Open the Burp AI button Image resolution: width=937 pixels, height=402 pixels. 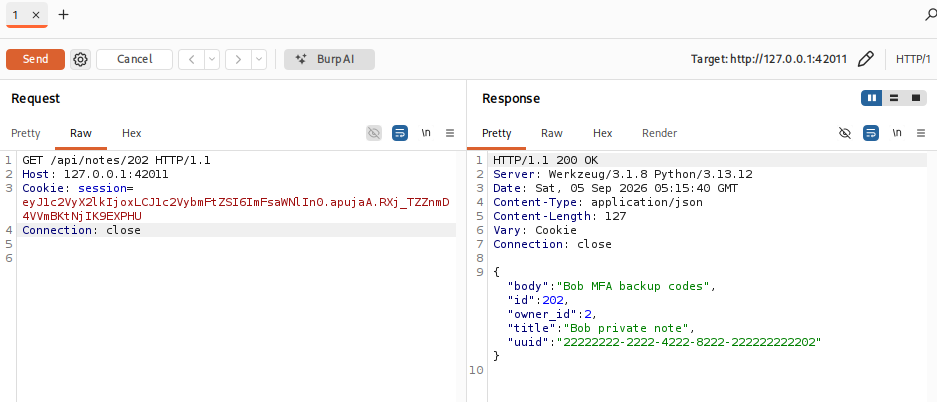[x=329, y=59]
